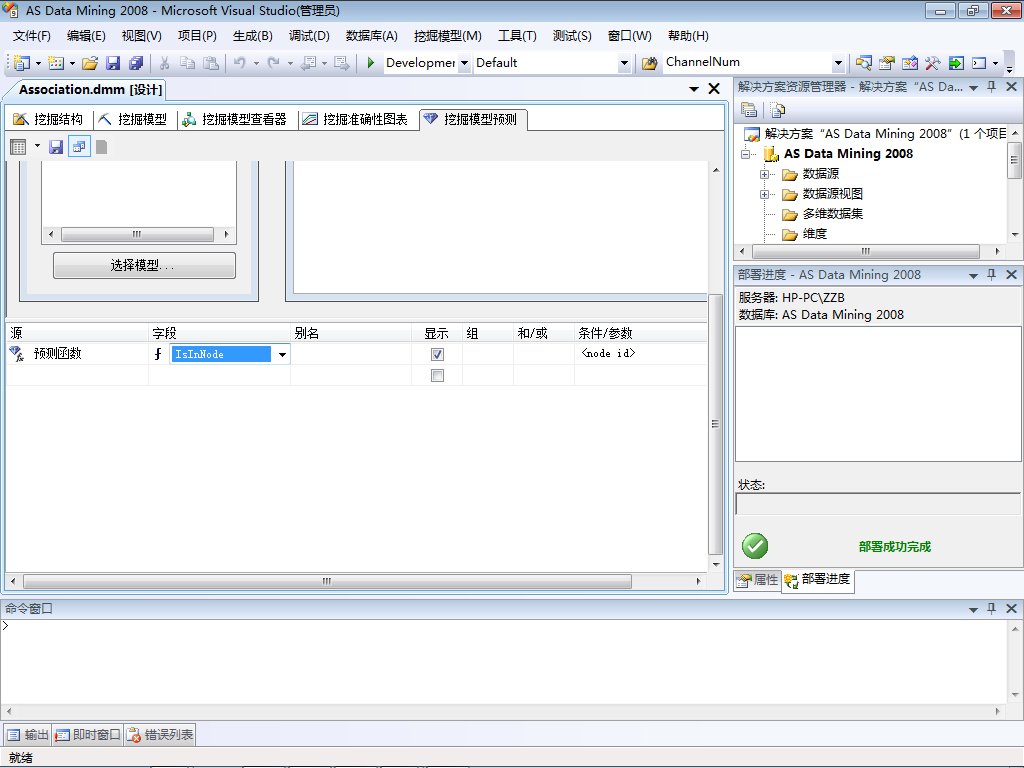This screenshot has width=1024, height=768.
Task: Click the designer horizontal scrollbar thumb
Action: (327, 581)
